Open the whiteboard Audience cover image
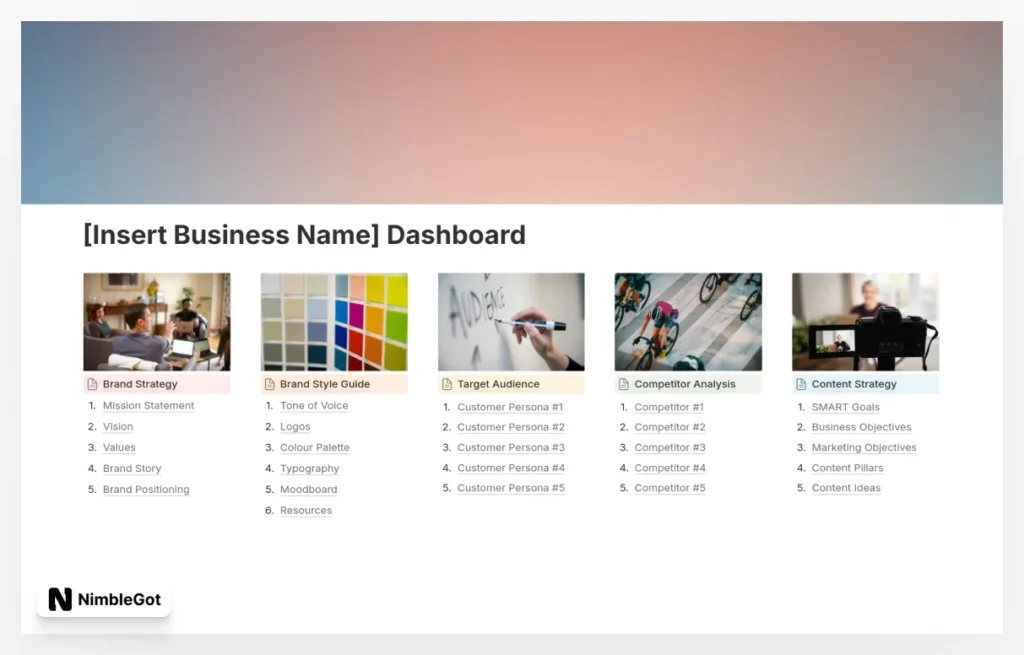This screenshot has height=655, width=1024. click(511, 322)
